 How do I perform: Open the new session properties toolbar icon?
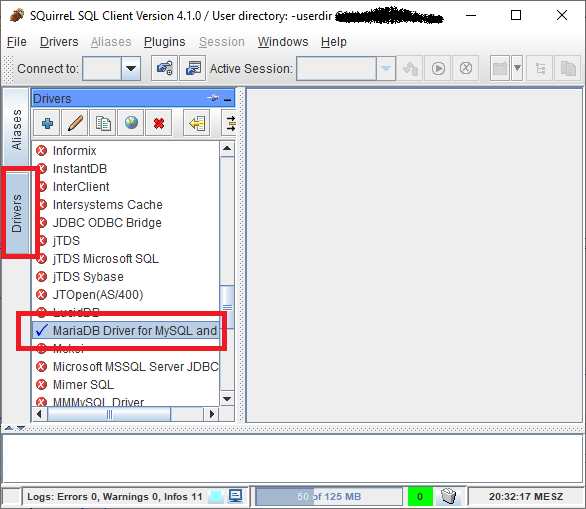tap(193, 68)
